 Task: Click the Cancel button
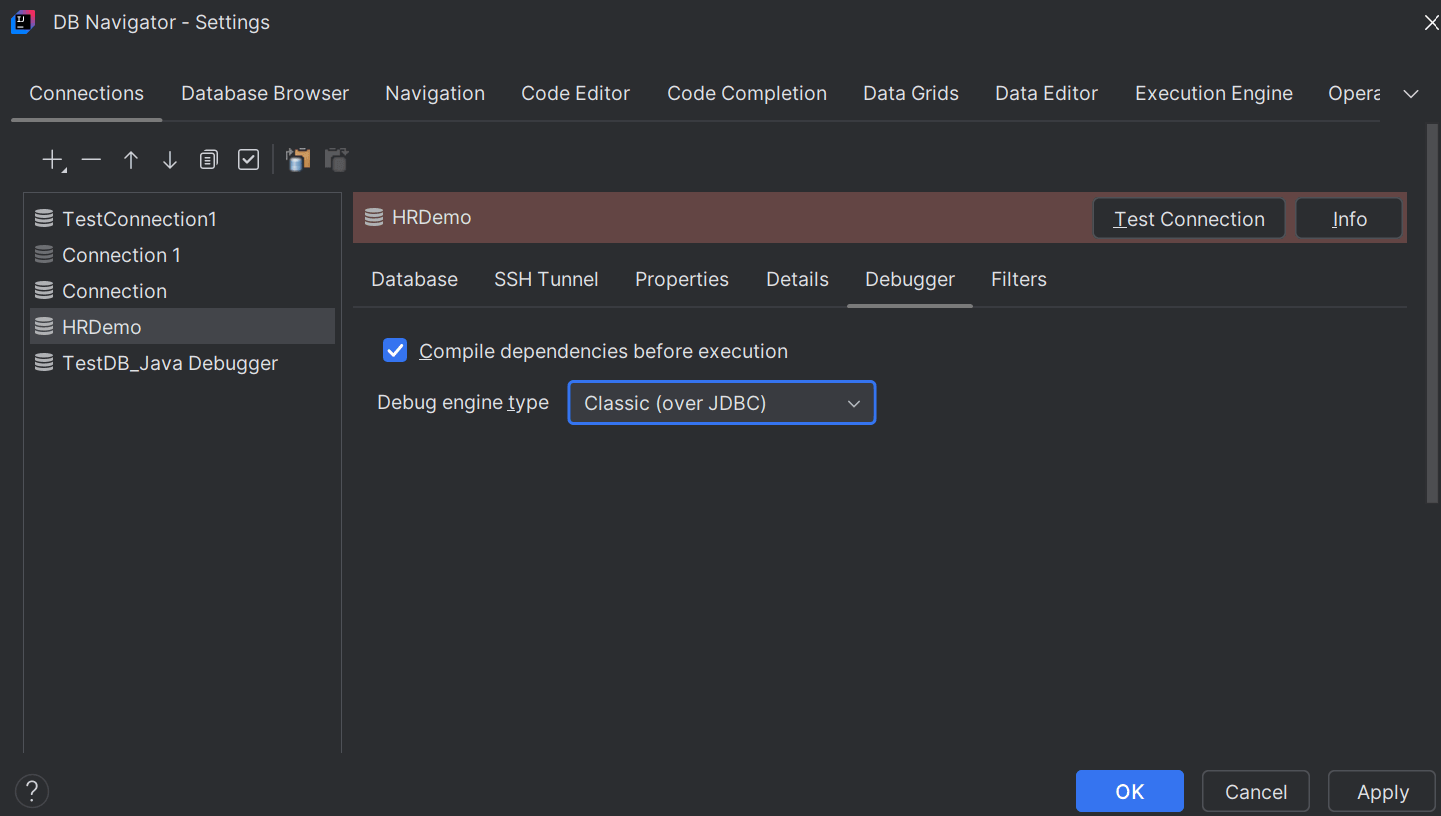pos(1256,792)
